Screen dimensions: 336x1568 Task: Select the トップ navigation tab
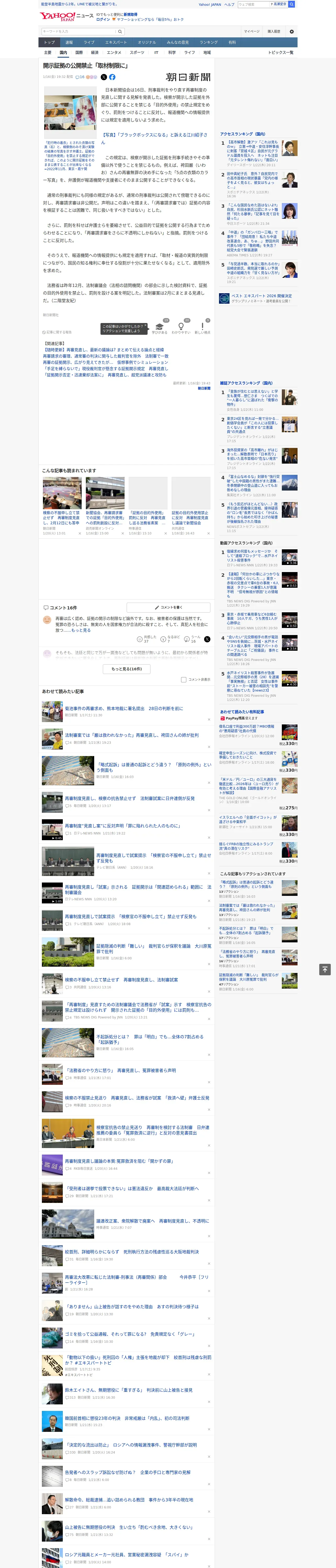(x=49, y=43)
